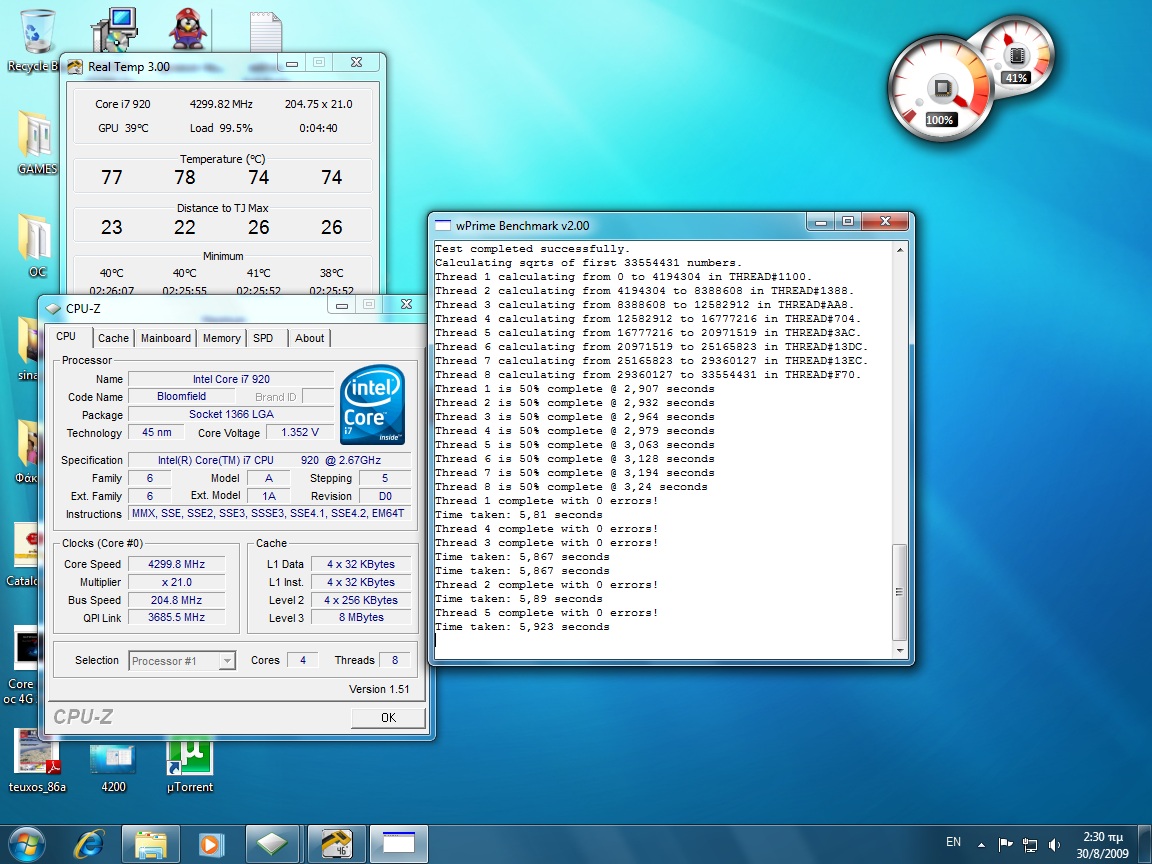This screenshot has height=864, width=1152.
Task: Click the CPU usage gauge showing 100%
Action: click(x=940, y=90)
